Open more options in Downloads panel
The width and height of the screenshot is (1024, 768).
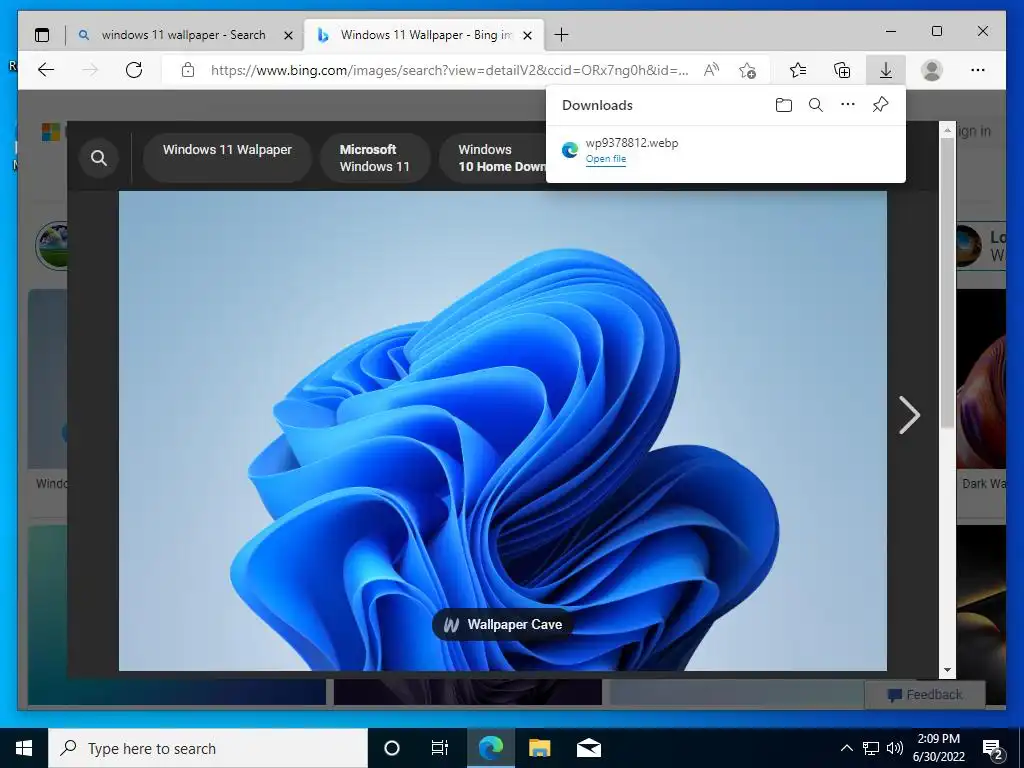[848, 104]
